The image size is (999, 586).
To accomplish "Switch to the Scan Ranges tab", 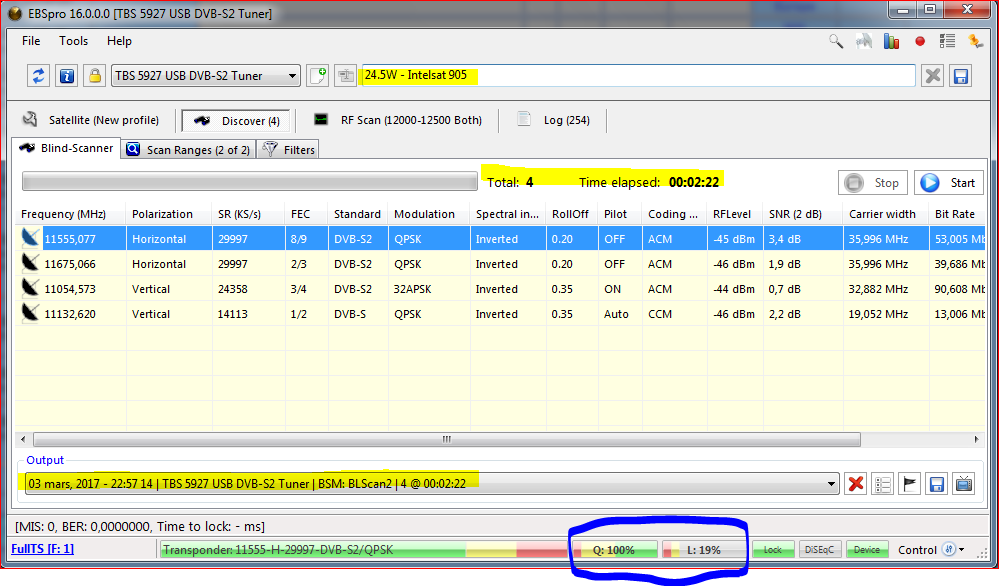I will point(188,150).
